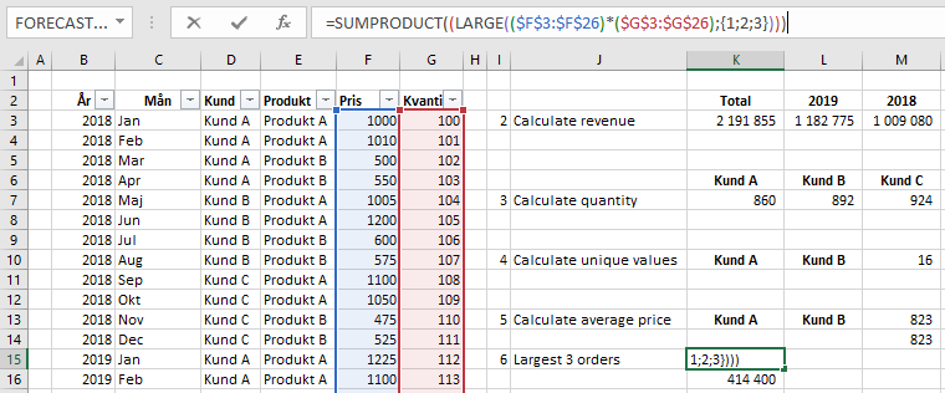
Task: Select column F header
Action: pyautogui.click(x=368, y=60)
